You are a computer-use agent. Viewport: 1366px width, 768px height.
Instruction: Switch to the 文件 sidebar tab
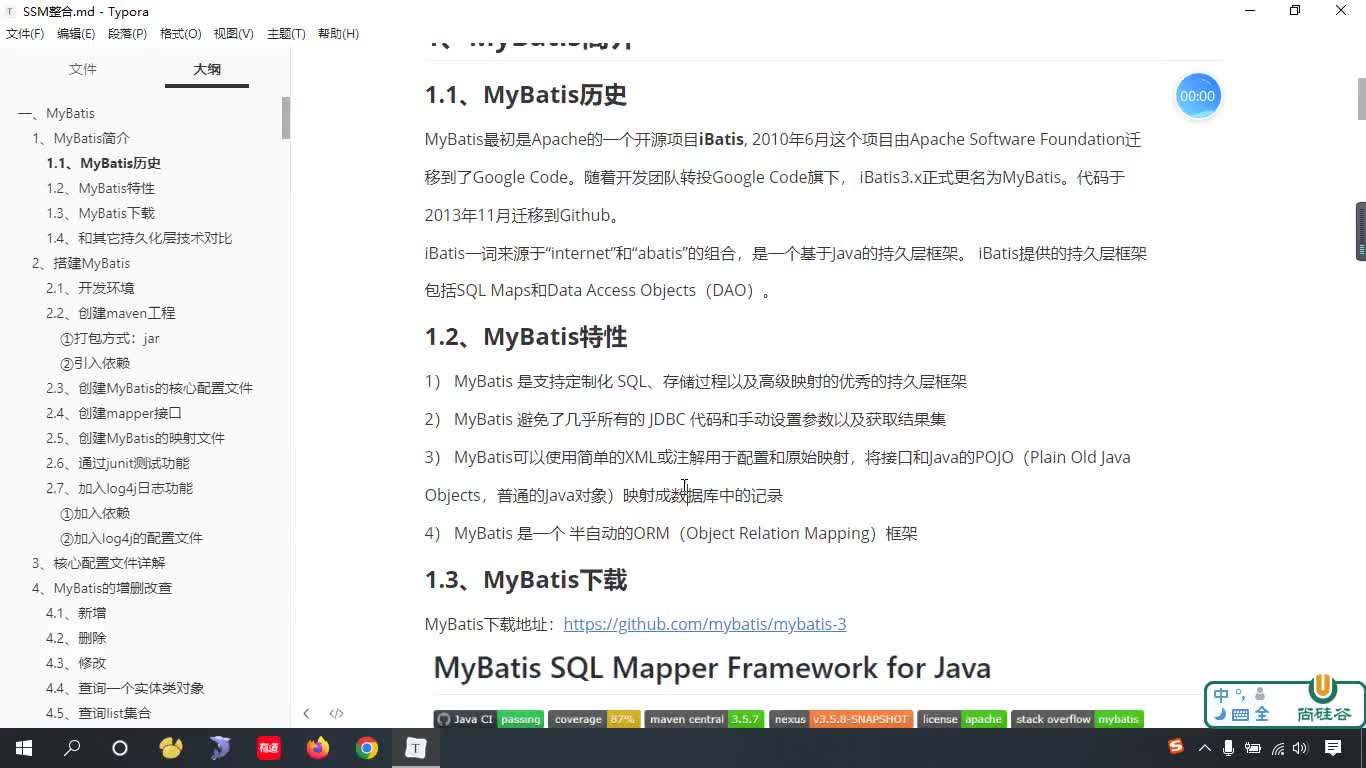83,69
